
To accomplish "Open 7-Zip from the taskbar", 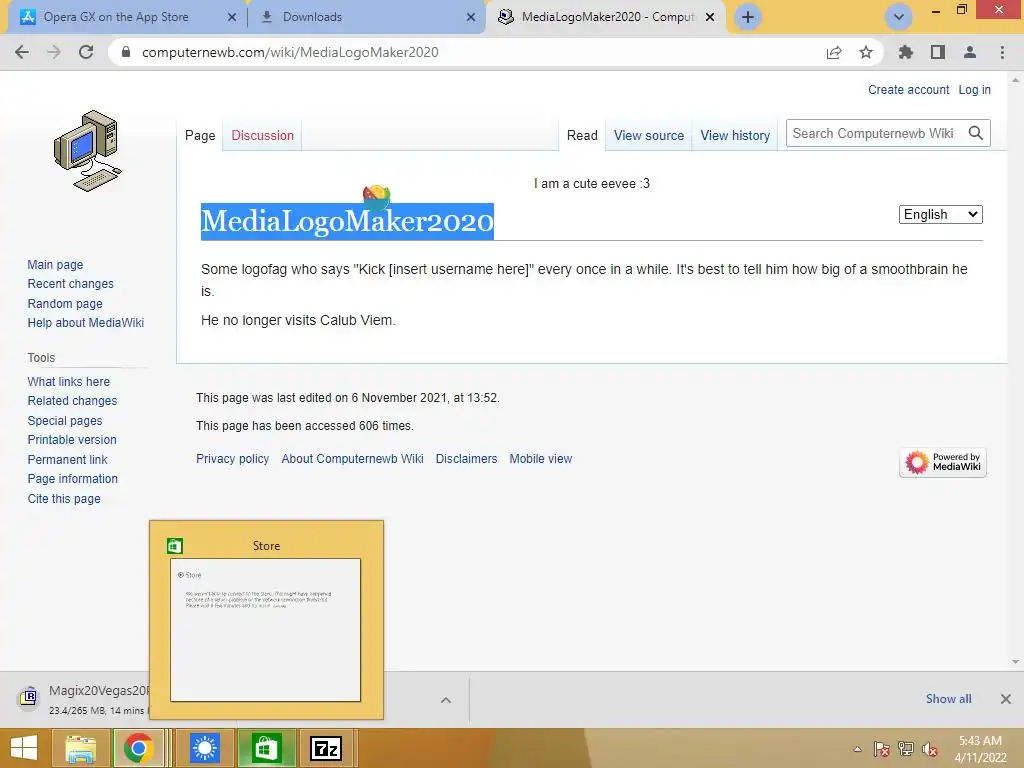I will (326, 748).
